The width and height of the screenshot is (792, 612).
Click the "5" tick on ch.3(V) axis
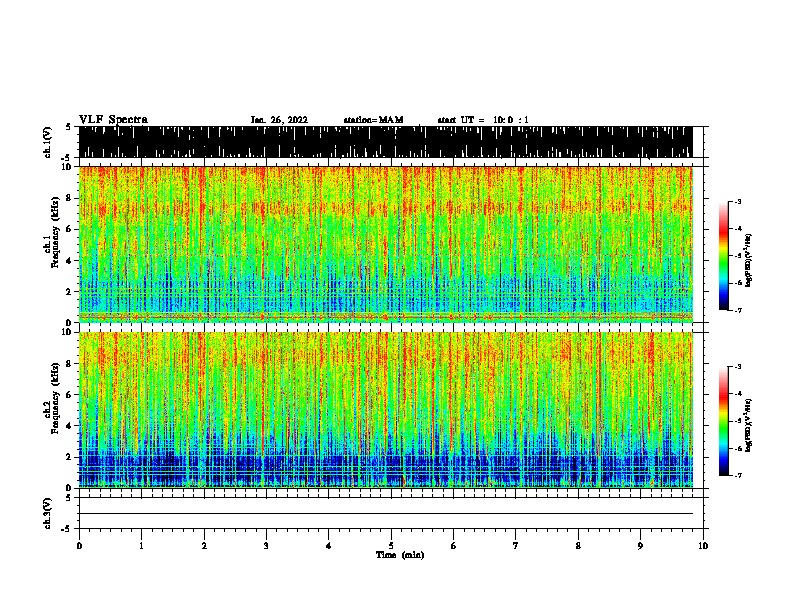[x=68, y=498]
